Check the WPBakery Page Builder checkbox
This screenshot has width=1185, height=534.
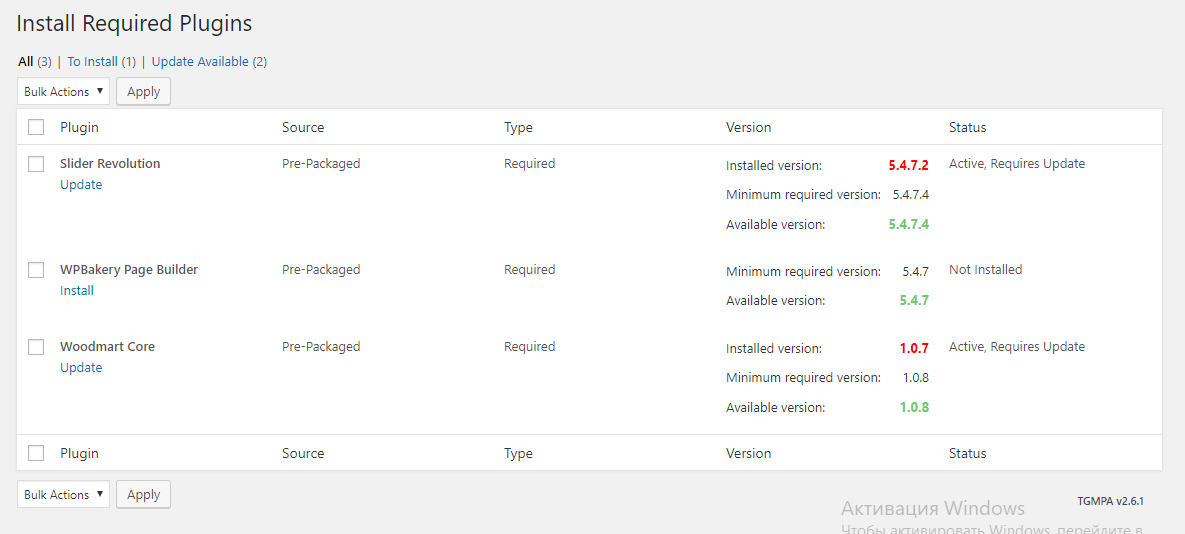pos(36,270)
